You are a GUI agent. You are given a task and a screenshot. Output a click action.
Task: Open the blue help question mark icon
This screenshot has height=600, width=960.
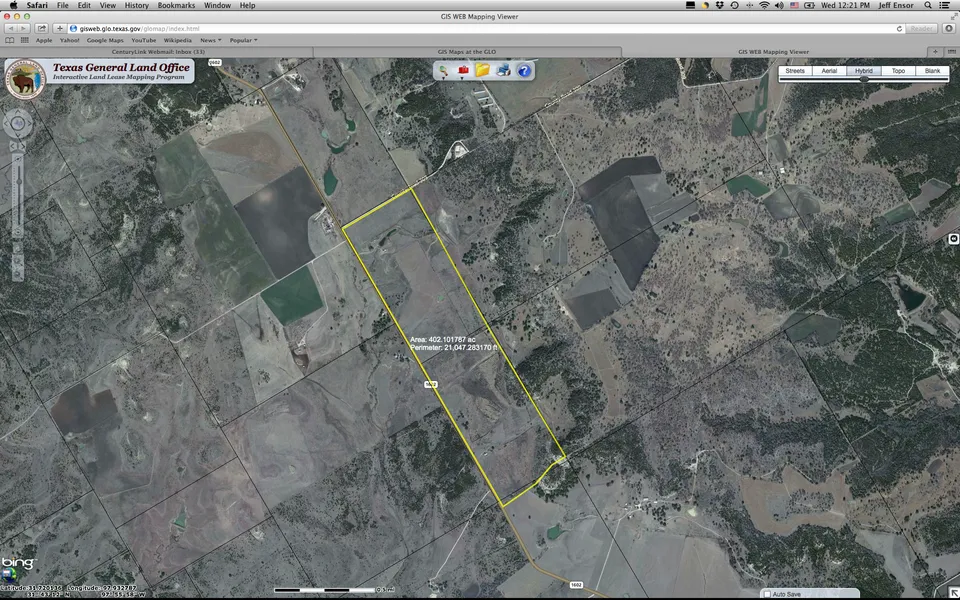524,70
